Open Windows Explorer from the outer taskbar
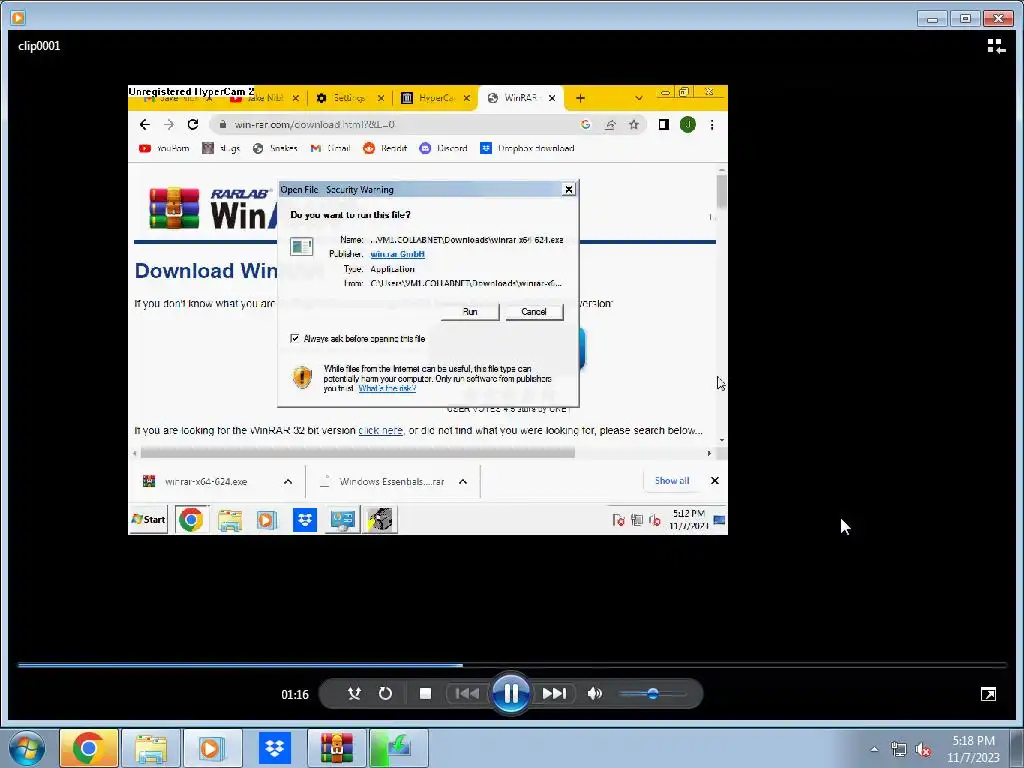The image size is (1024, 768). (151, 748)
